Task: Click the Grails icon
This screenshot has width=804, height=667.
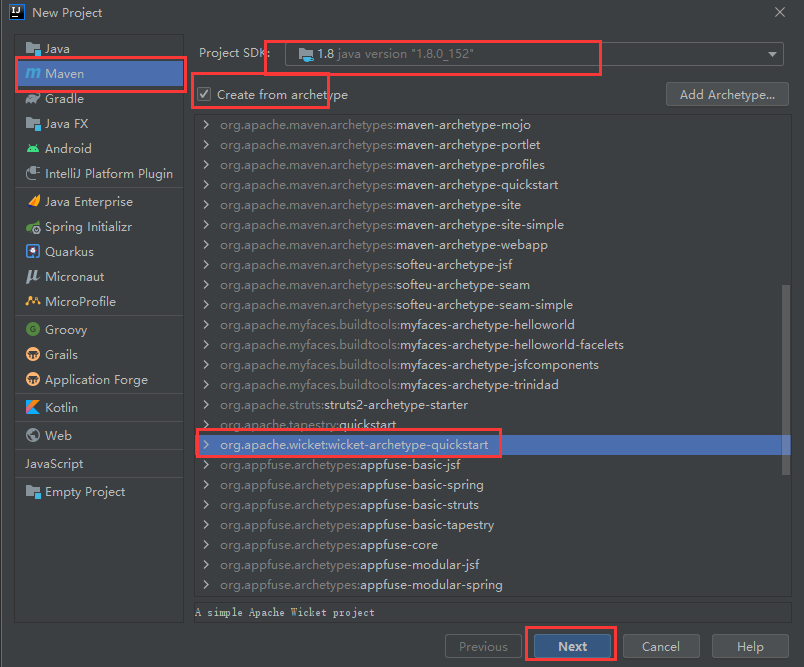Action: [x=33, y=354]
